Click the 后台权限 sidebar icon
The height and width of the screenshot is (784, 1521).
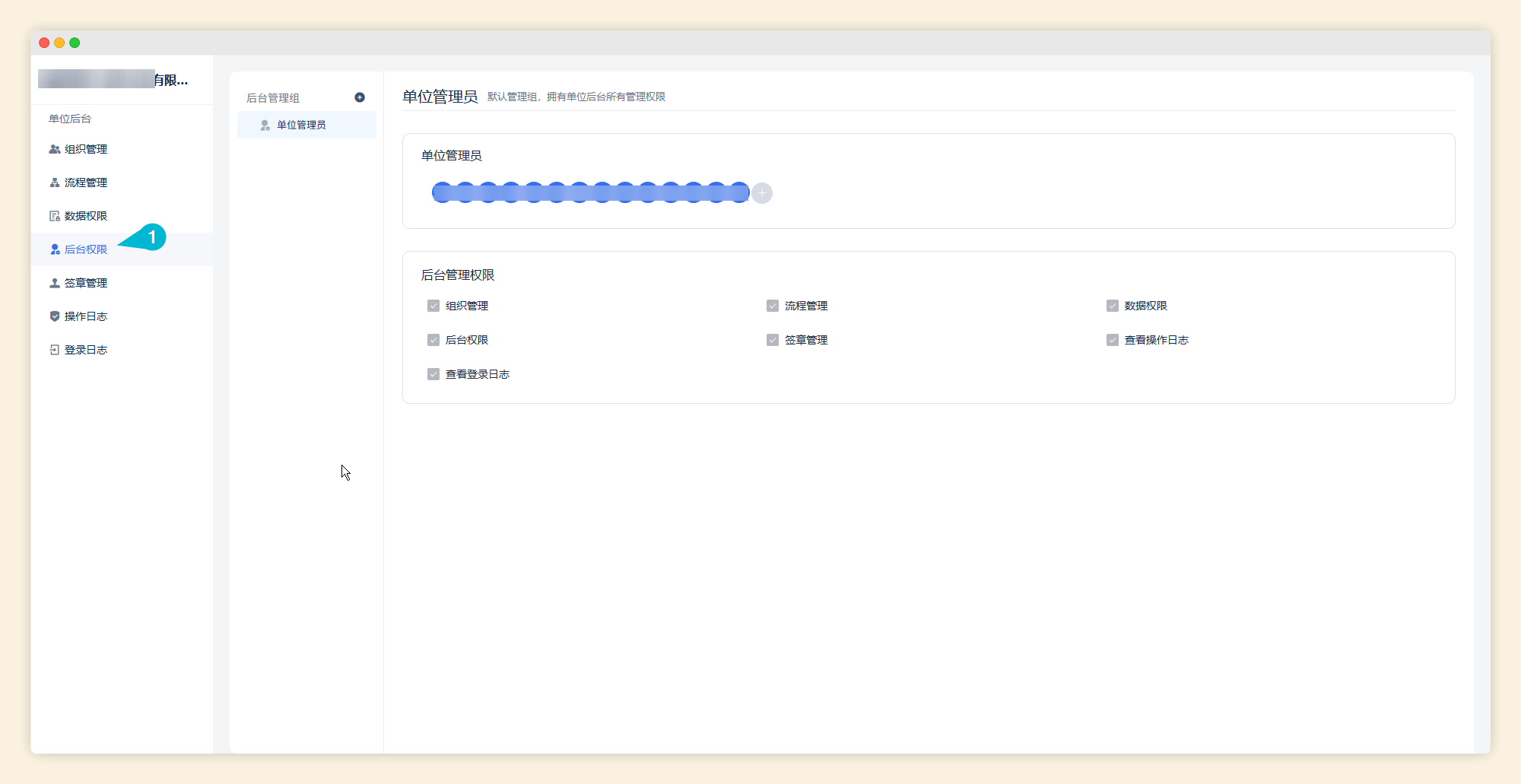point(55,249)
